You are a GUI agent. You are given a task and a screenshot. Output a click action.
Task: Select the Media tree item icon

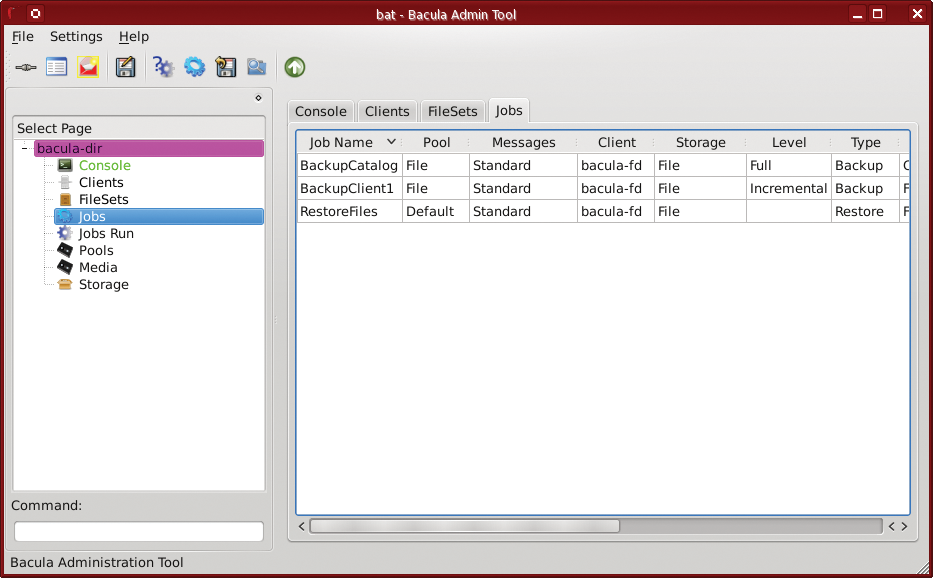[67, 267]
